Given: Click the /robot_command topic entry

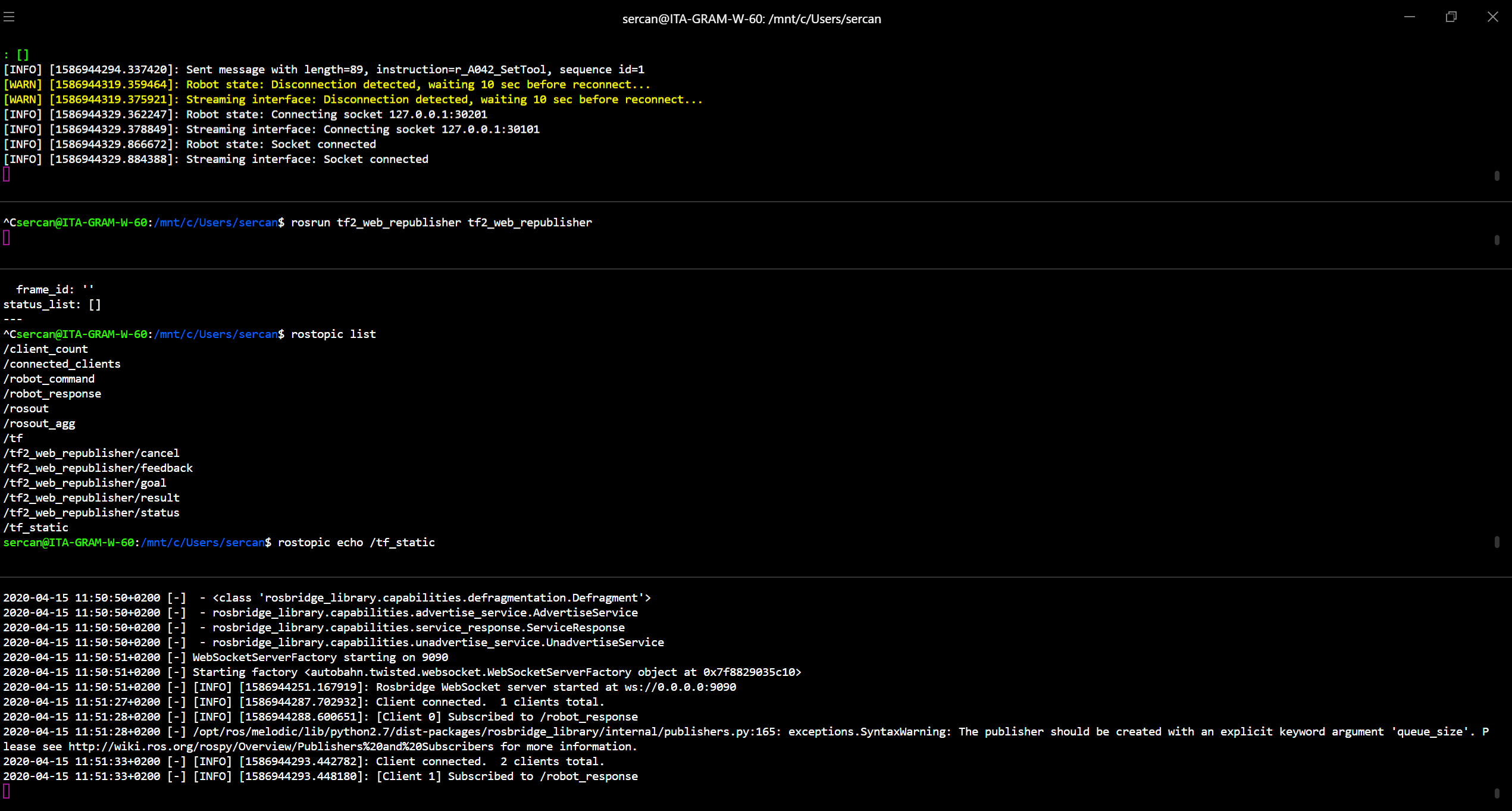Looking at the screenshot, I should click(49, 378).
